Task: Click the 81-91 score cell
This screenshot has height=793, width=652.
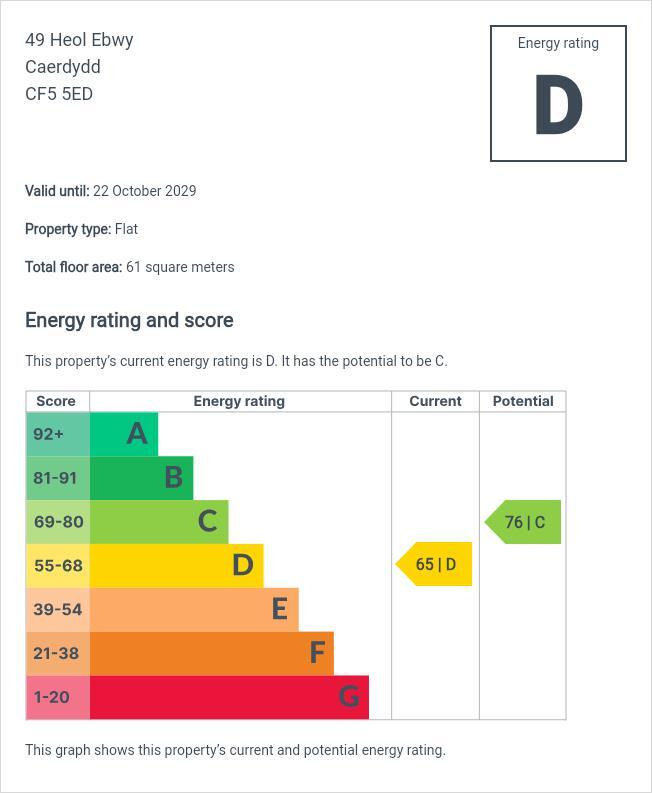Action: [57, 478]
